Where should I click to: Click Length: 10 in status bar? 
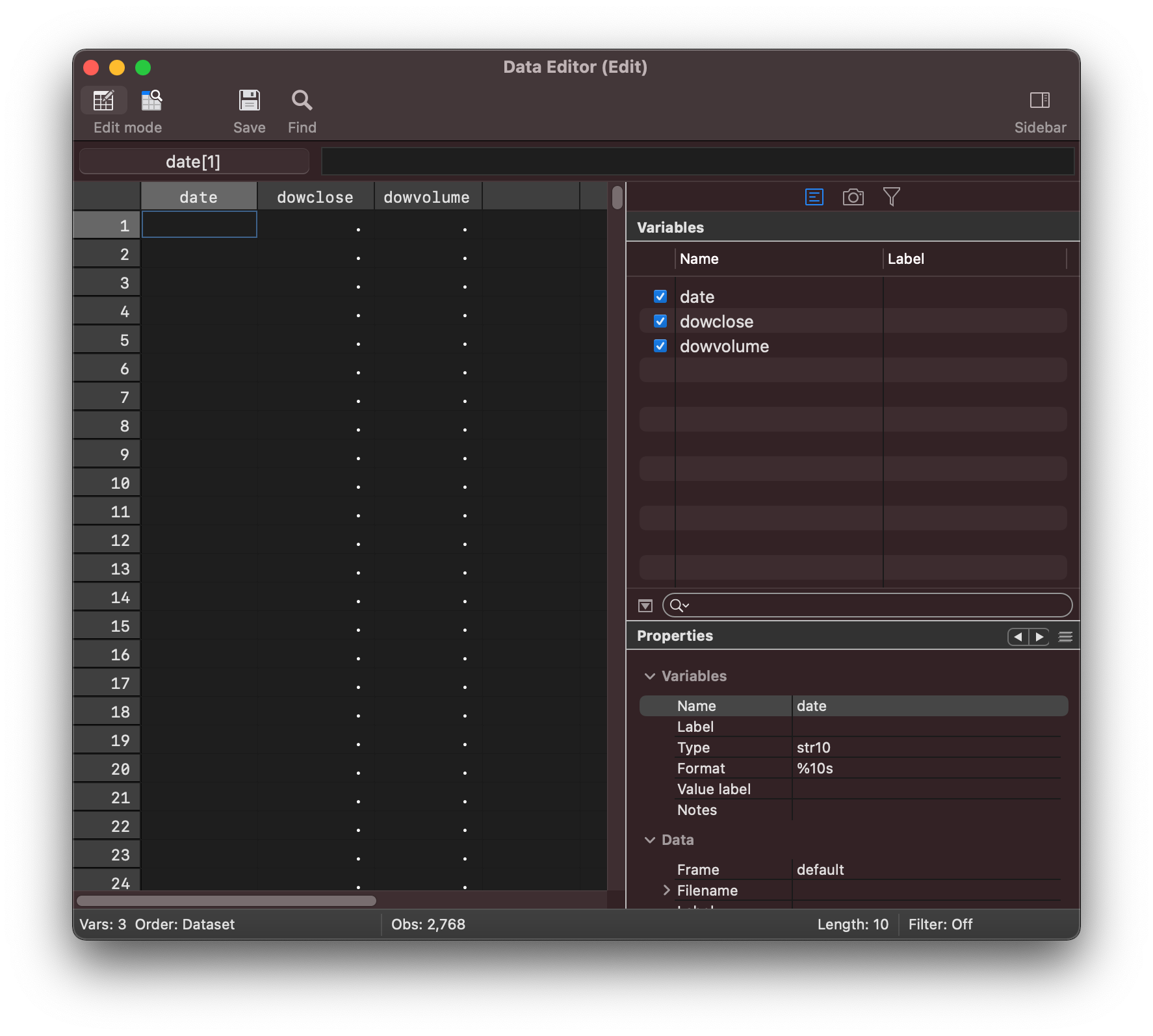tap(853, 924)
